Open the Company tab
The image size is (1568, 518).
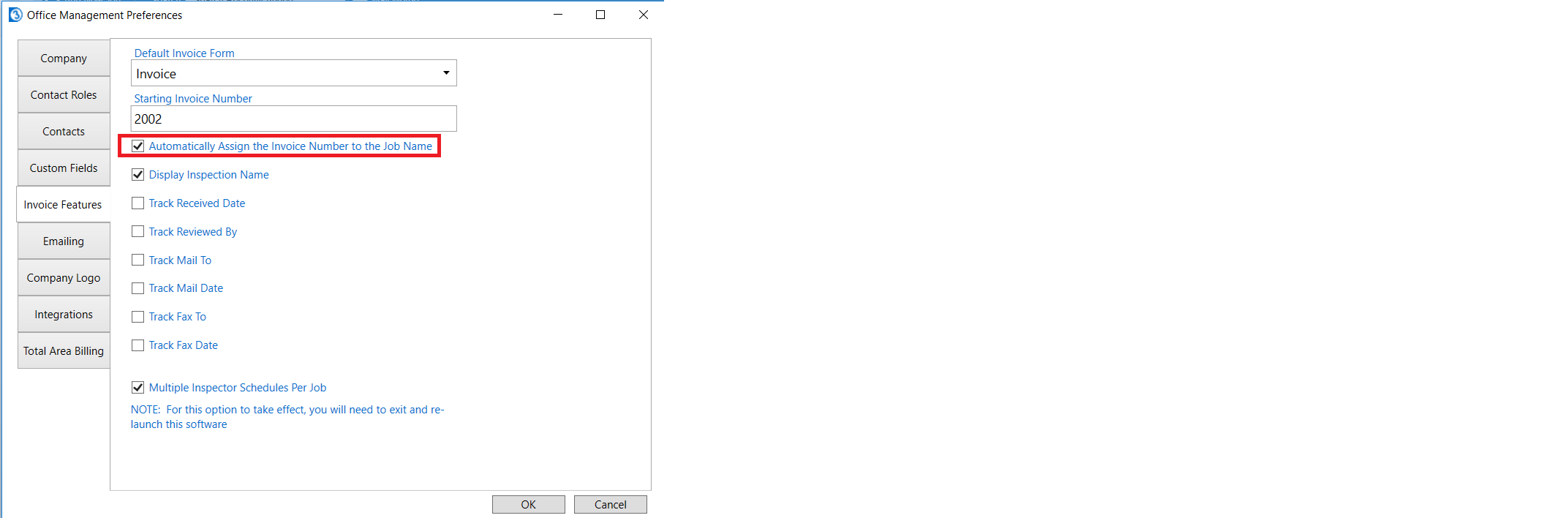pyautogui.click(x=64, y=59)
